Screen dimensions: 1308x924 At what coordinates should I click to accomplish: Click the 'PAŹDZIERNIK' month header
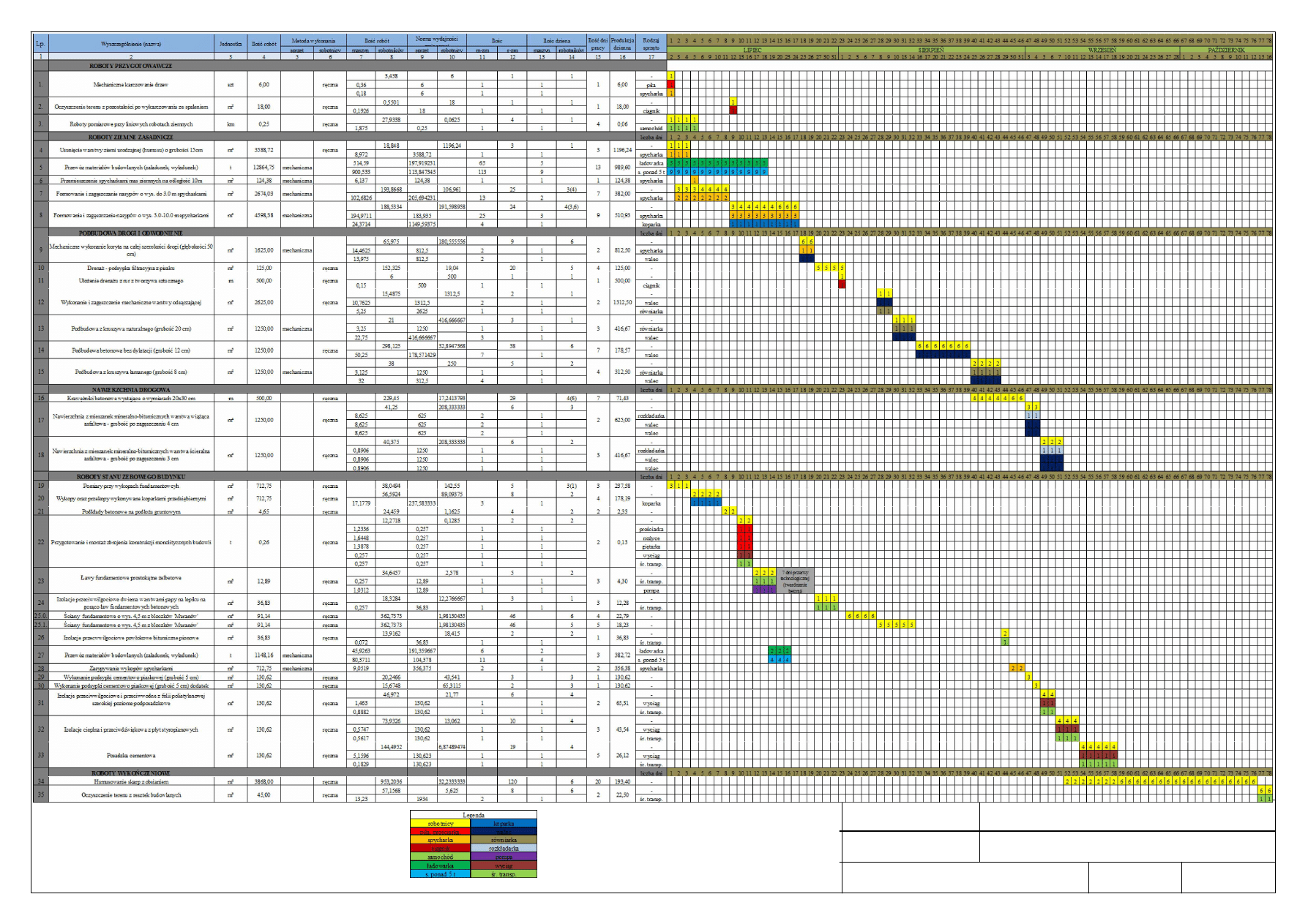click(1226, 50)
